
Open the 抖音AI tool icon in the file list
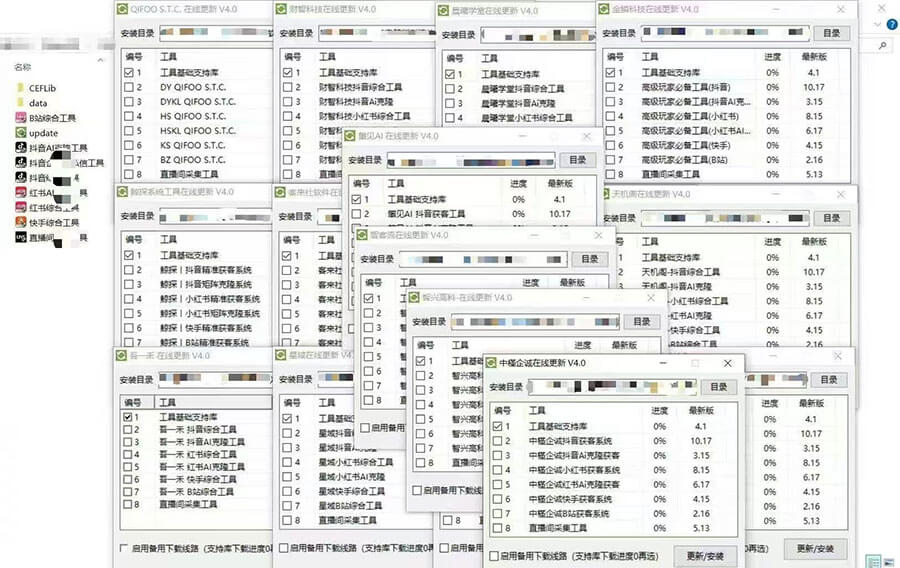[x=21, y=147]
